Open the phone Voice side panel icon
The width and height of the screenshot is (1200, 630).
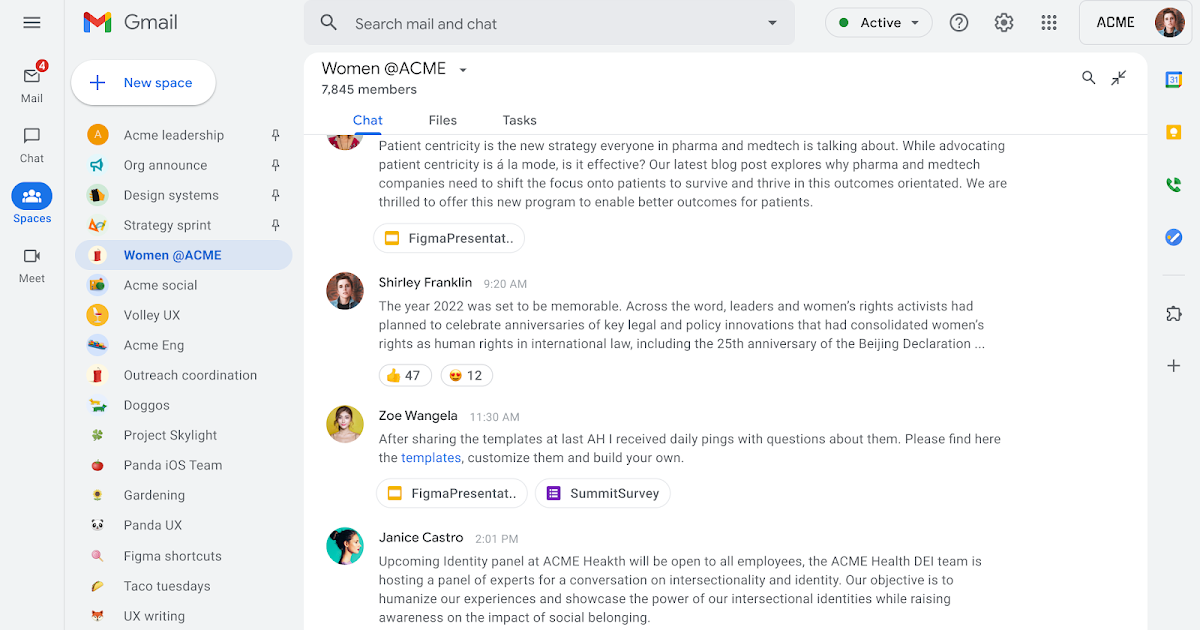1174,184
